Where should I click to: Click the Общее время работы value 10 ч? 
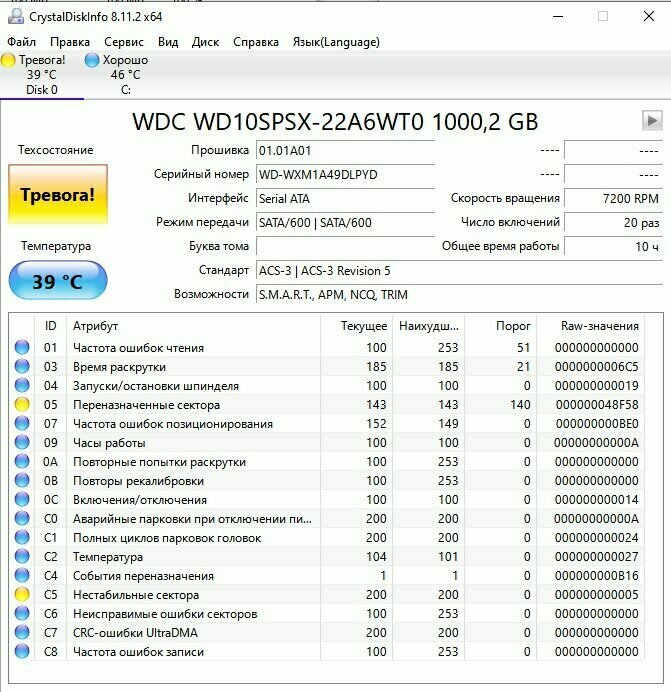(614, 246)
